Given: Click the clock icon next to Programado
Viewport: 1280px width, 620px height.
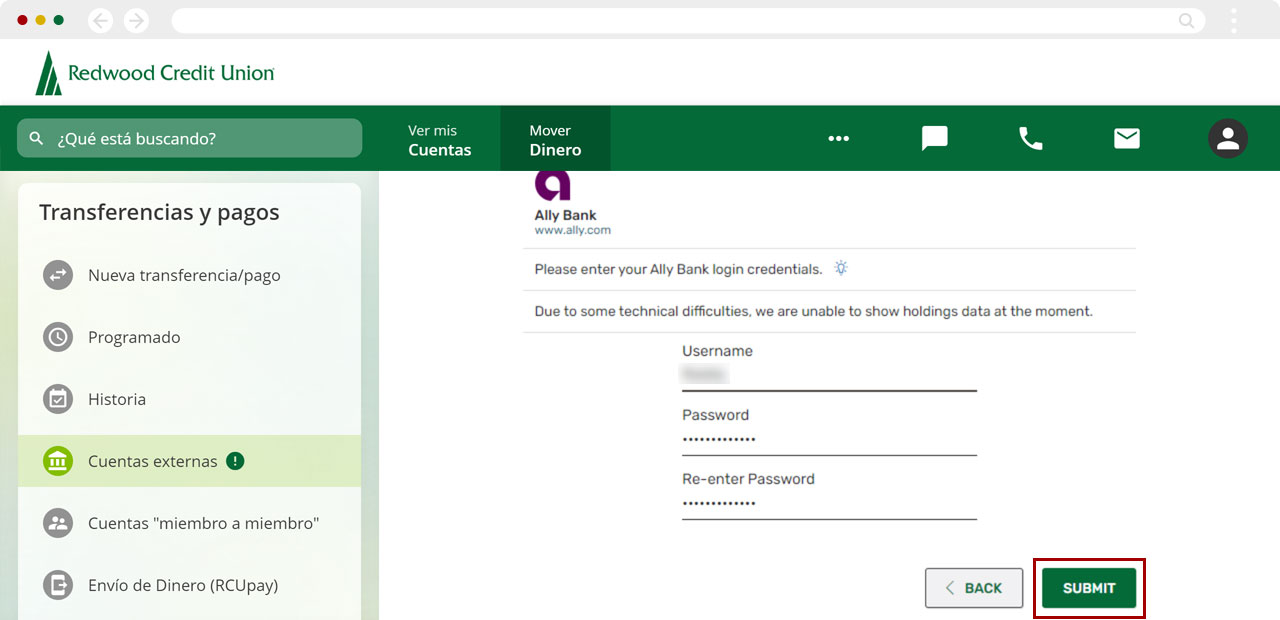Looking at the screenshot, I should click(x=58, y=337).
